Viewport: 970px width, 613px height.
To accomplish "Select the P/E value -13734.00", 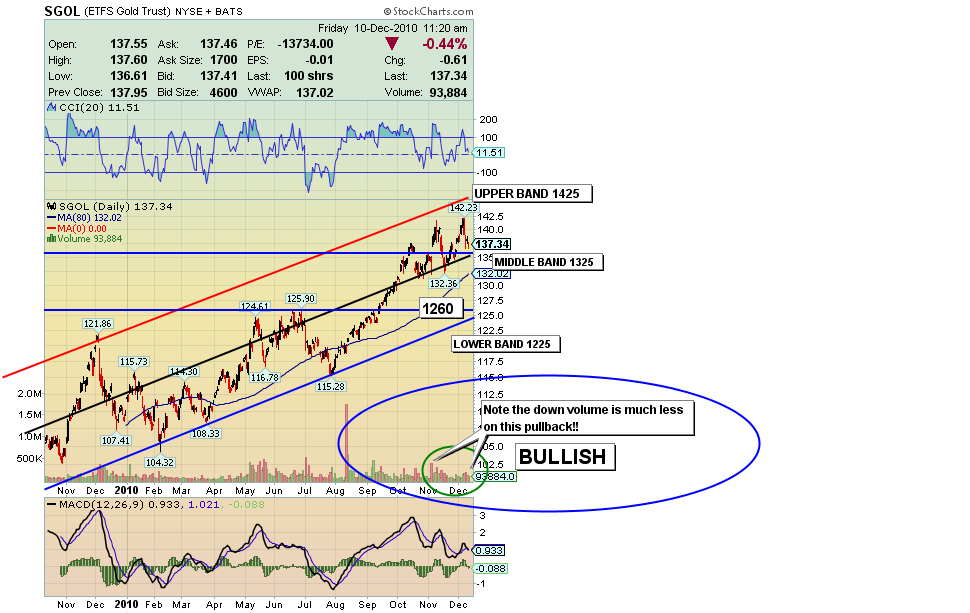I will [x=306, y=44].
